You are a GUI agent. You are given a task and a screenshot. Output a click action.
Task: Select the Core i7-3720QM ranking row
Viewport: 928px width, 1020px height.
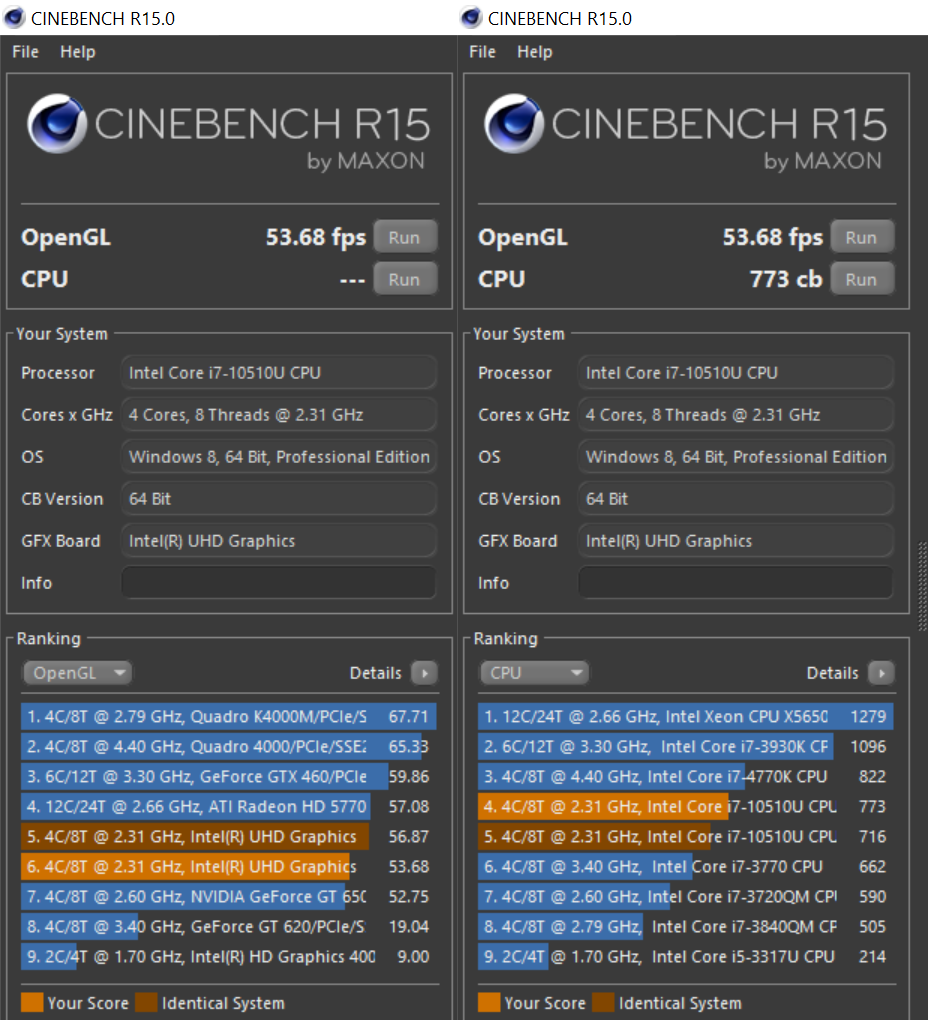[x=686, y=896]
